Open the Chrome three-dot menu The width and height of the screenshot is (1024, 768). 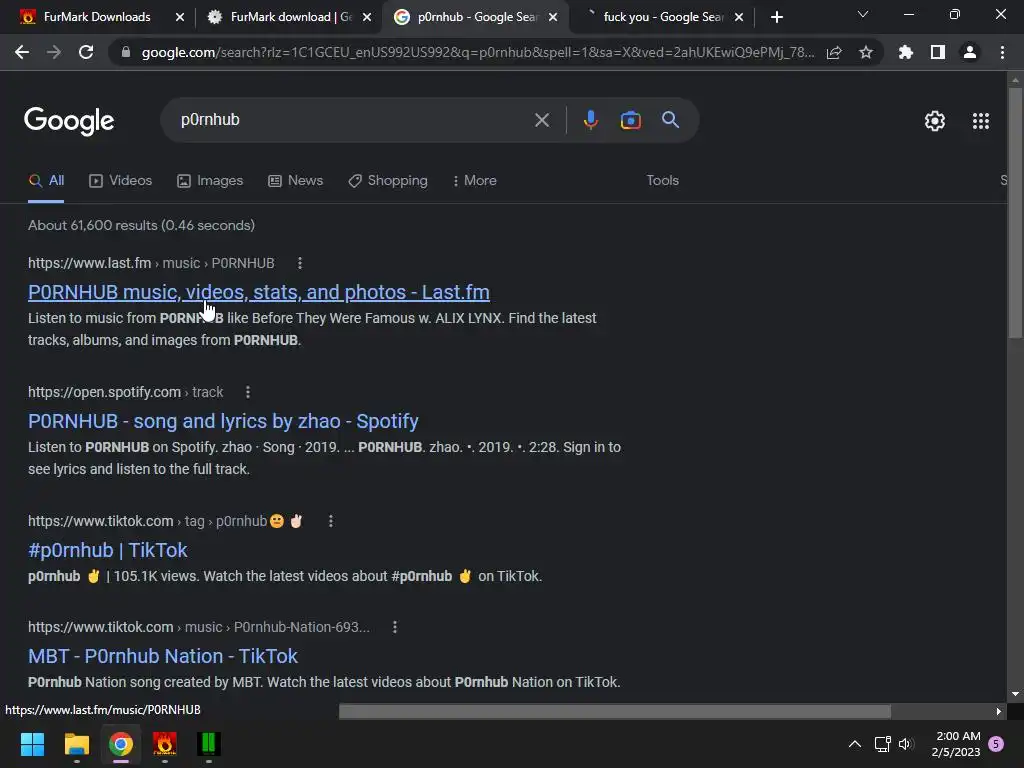coord(1002,52)
